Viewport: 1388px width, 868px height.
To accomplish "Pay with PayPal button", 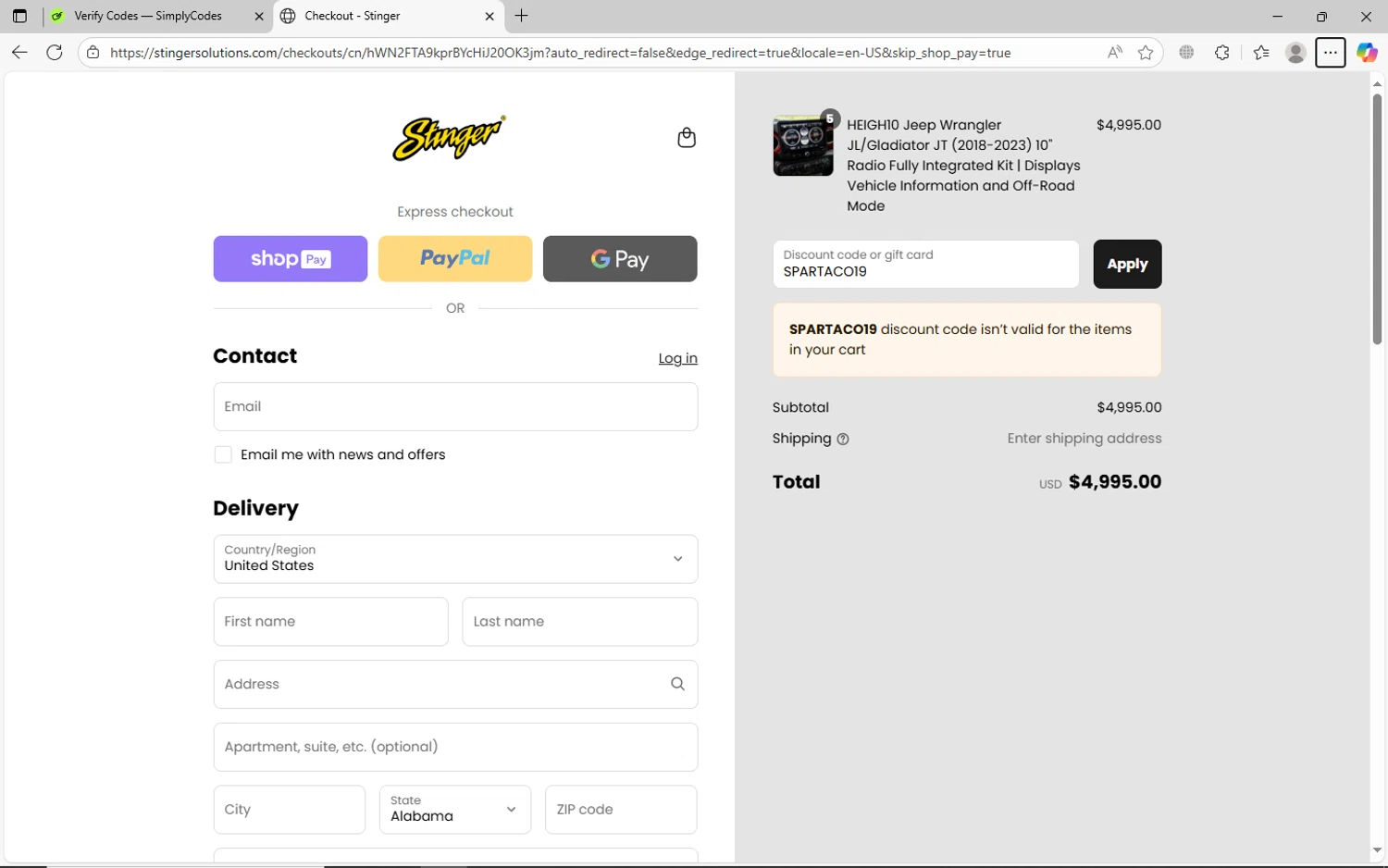I will pos(455,259).
